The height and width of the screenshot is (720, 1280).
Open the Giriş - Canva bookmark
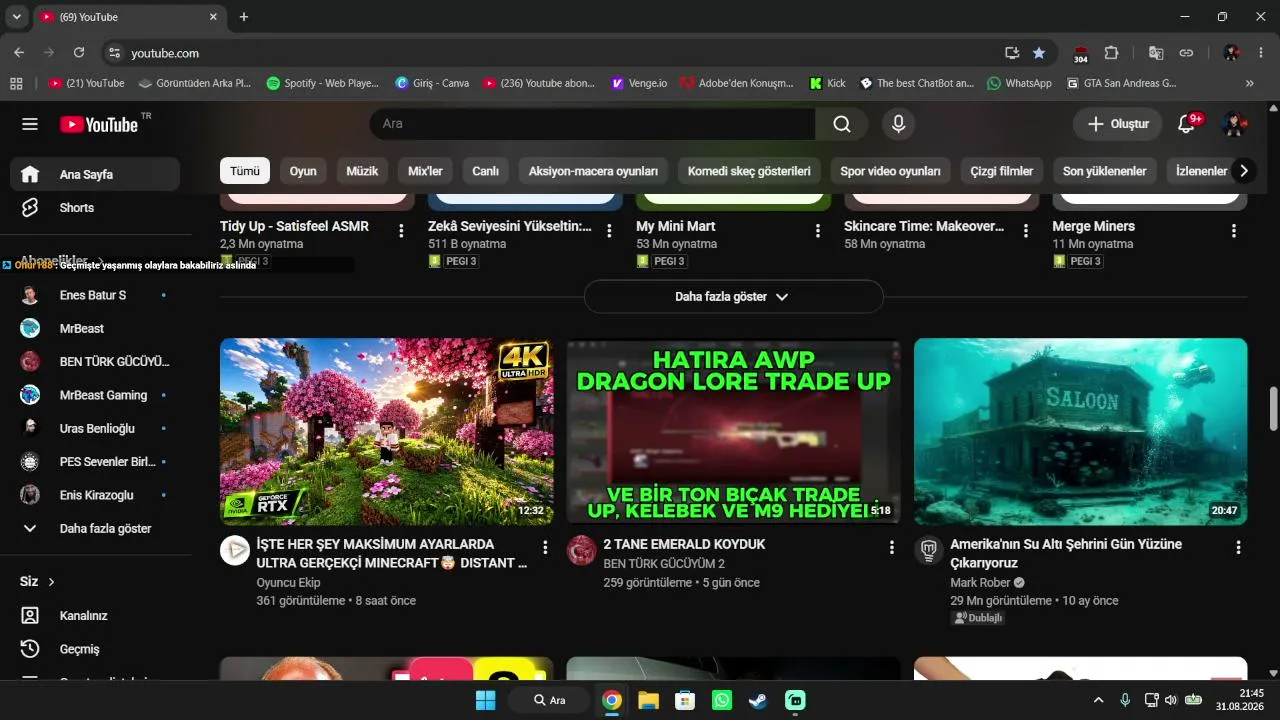pos(432,84)
